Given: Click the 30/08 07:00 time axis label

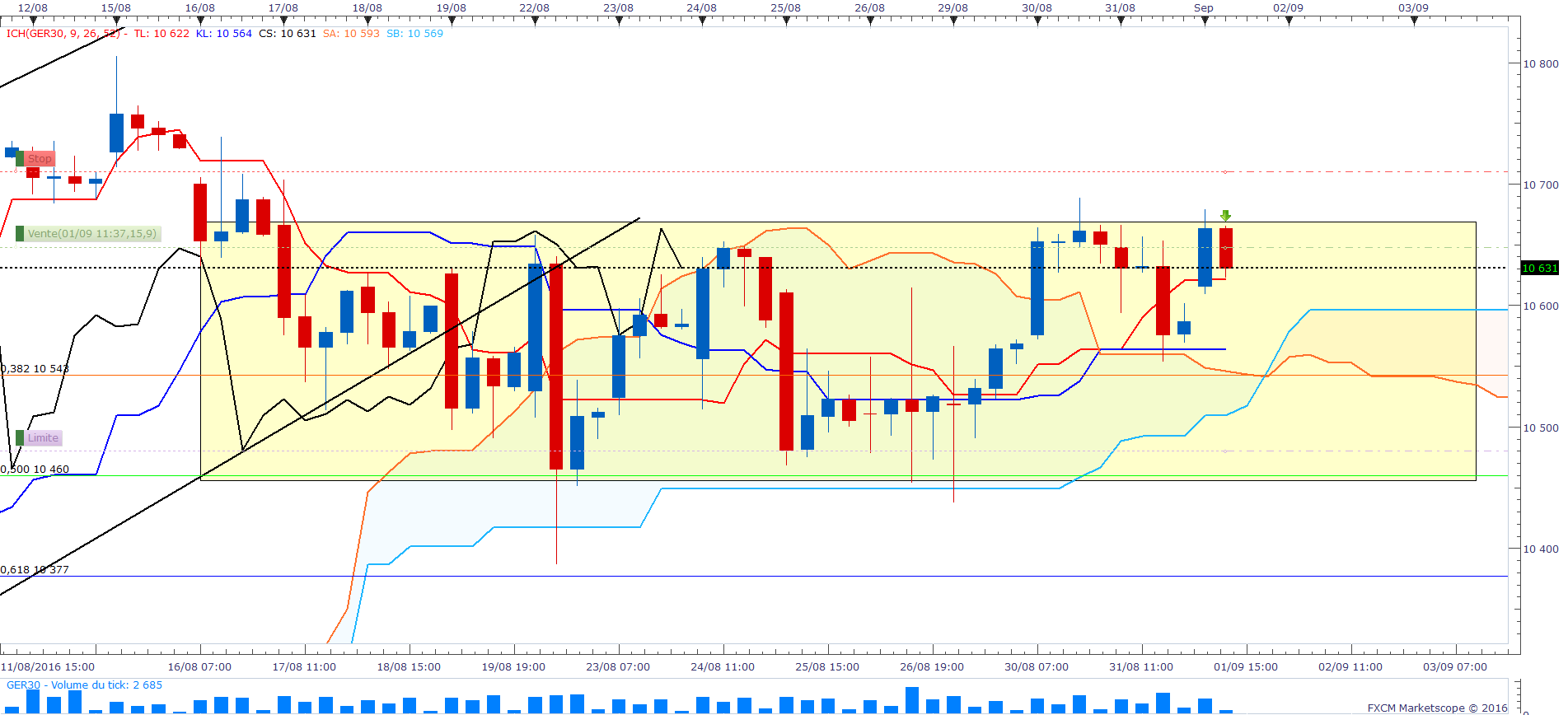Looking at the screenshot, I should pyautogui.click(x=1037, y=667).
